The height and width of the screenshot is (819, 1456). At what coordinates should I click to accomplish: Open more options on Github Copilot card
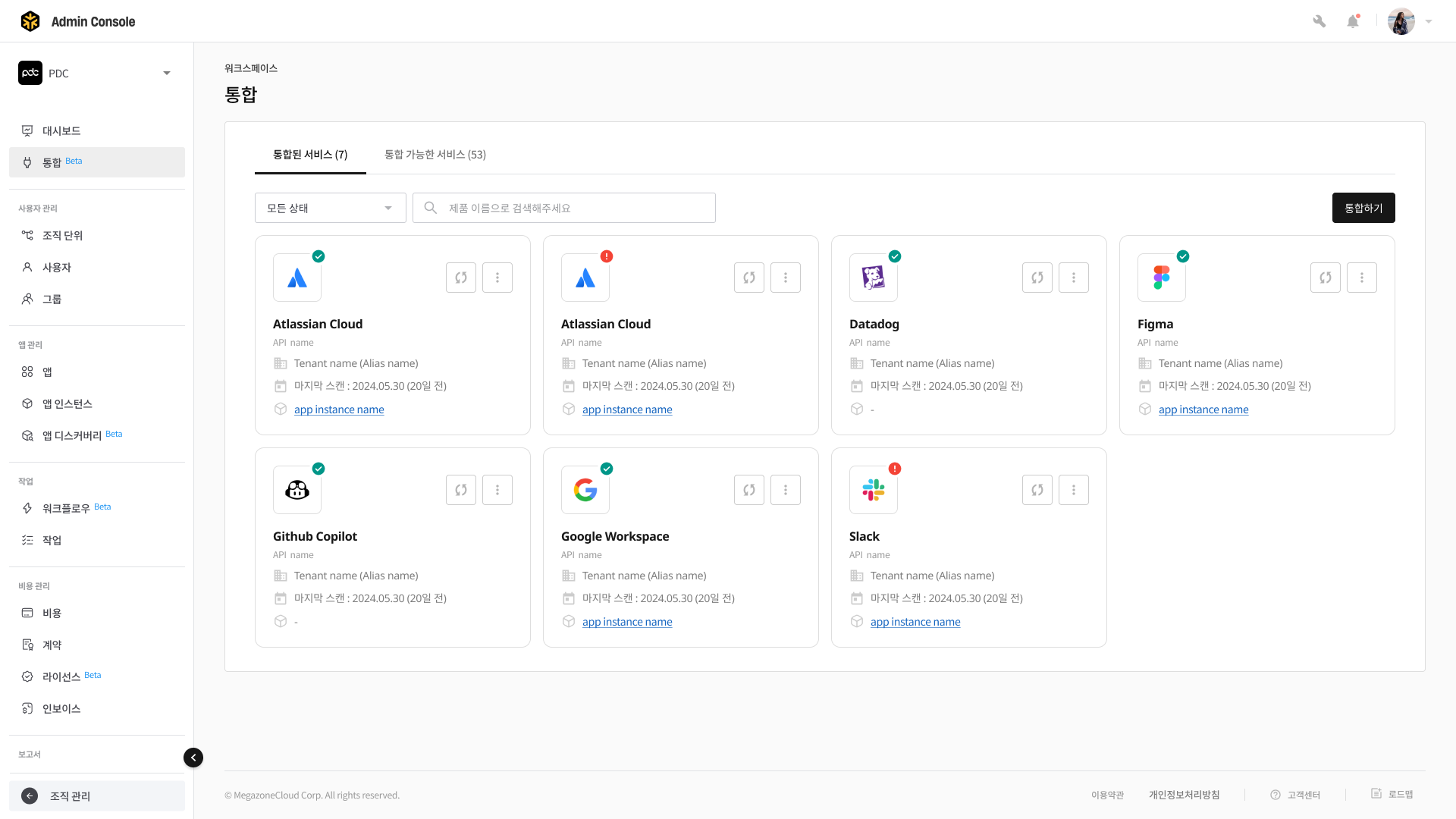tap(497, 490)
